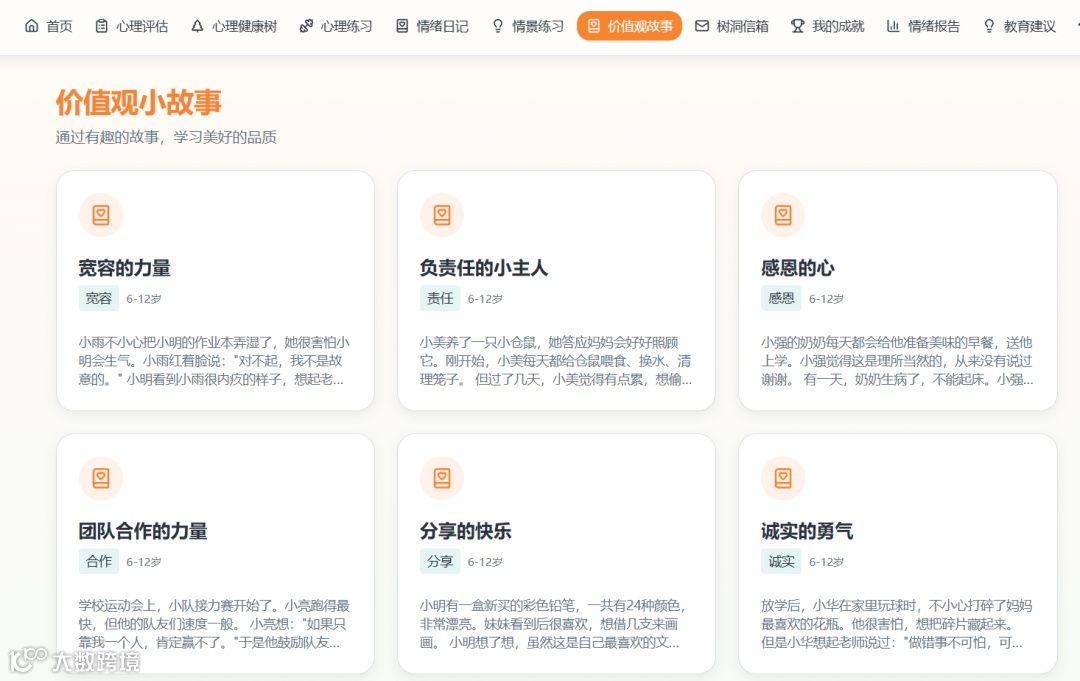Click the story excerpt starting 小明有一盒新买的彩色铅笔
The image size is (1080, 681).
[x=554, y=624]
